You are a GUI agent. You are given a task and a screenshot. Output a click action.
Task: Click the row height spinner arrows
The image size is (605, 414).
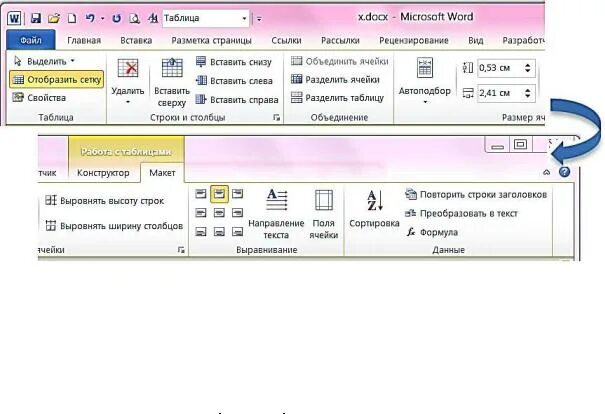[x=527, y=68]
